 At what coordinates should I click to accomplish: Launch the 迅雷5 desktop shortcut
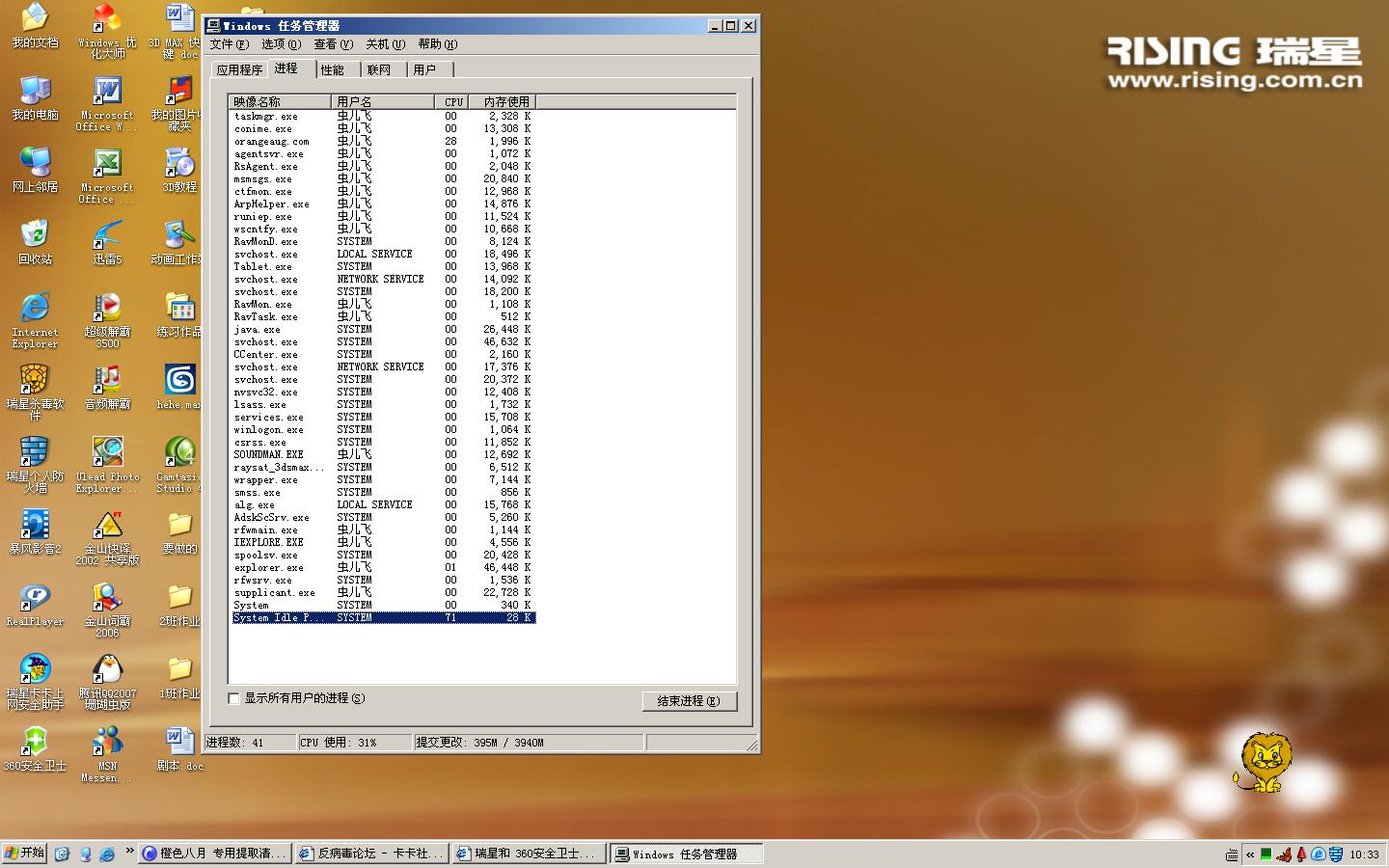point(107,237)
